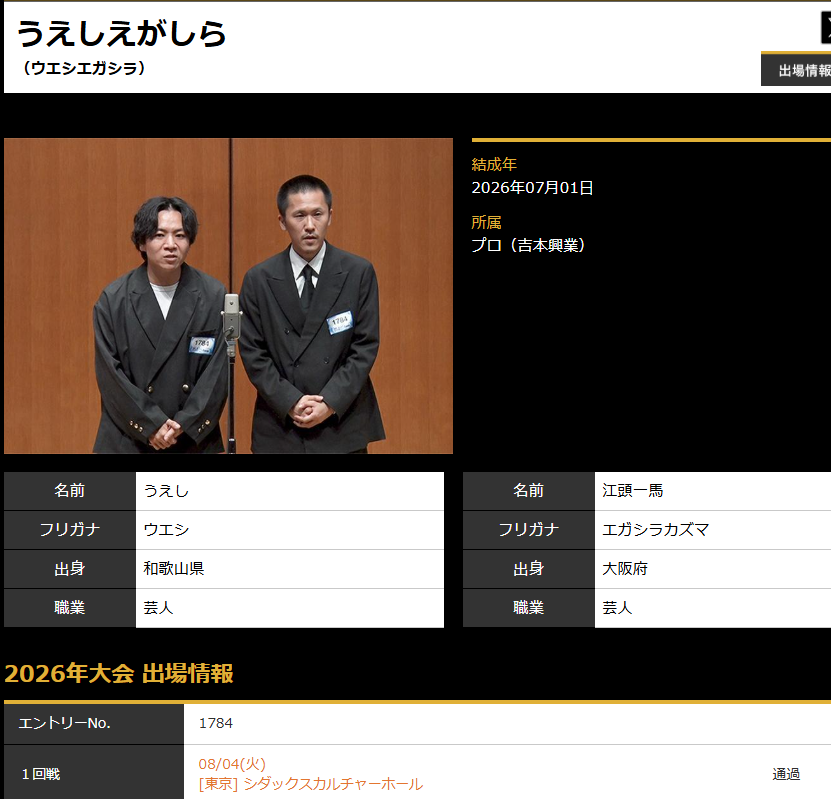Click the 1回戦 row header

[x=94, y=774]
